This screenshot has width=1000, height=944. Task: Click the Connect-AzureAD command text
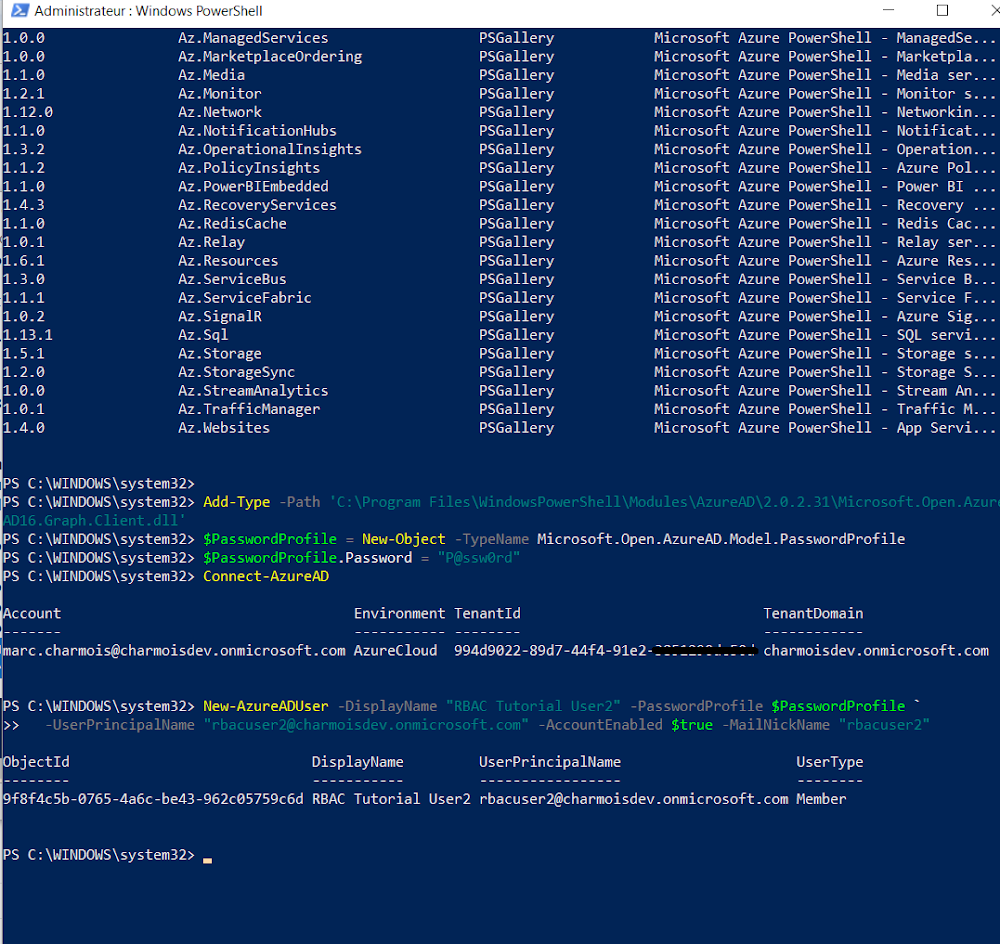pos(265,576)
